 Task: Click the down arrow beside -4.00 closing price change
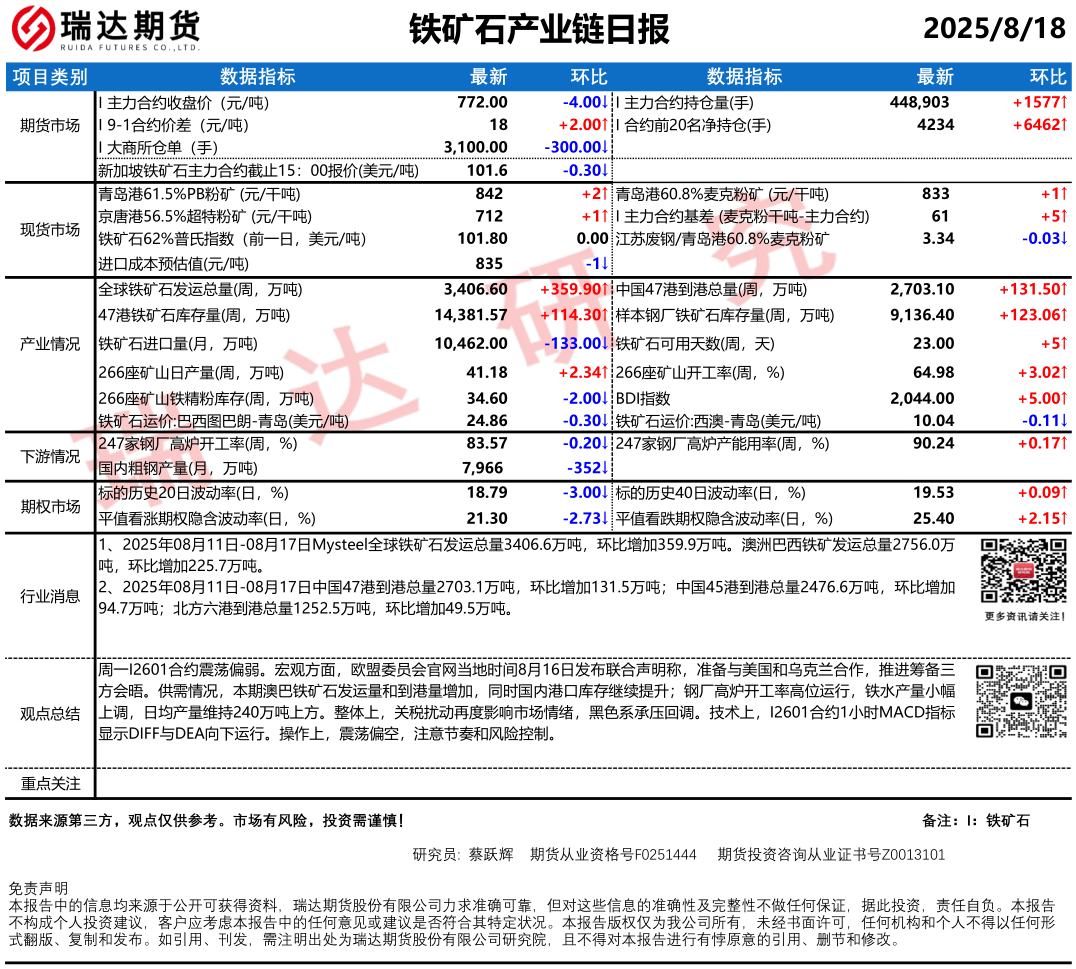(605, 102)
